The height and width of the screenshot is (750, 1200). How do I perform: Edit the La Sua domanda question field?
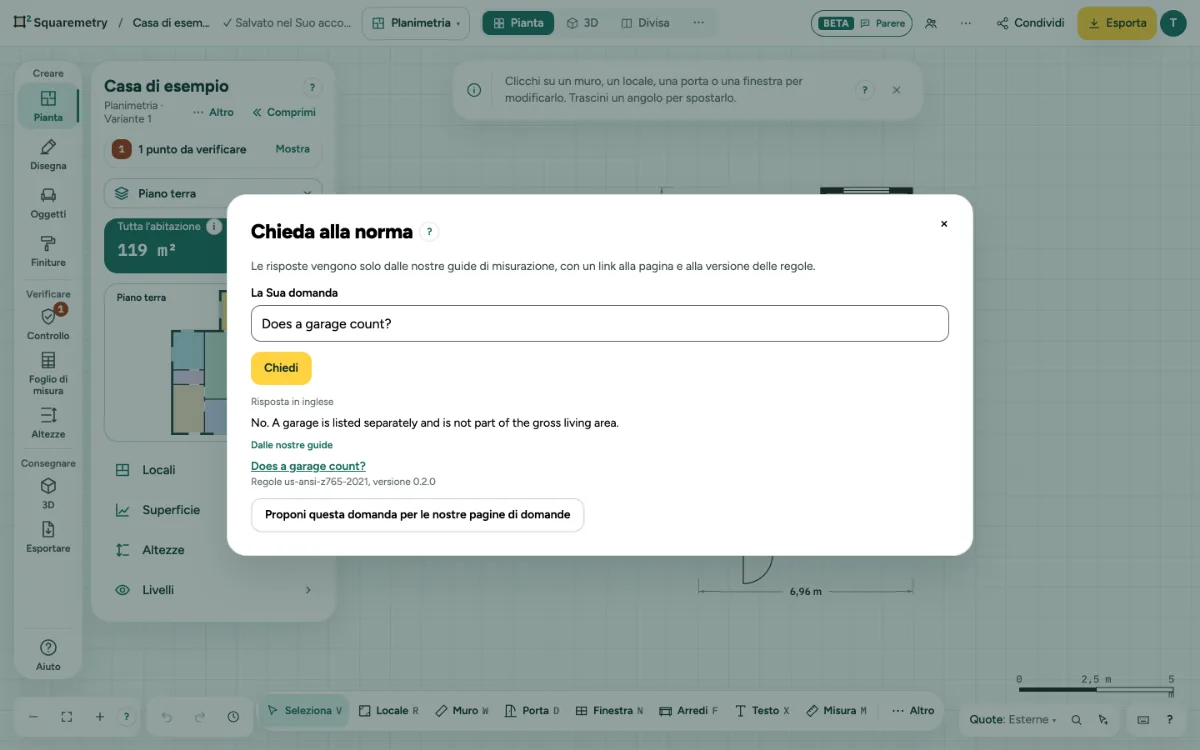[599, 324]
